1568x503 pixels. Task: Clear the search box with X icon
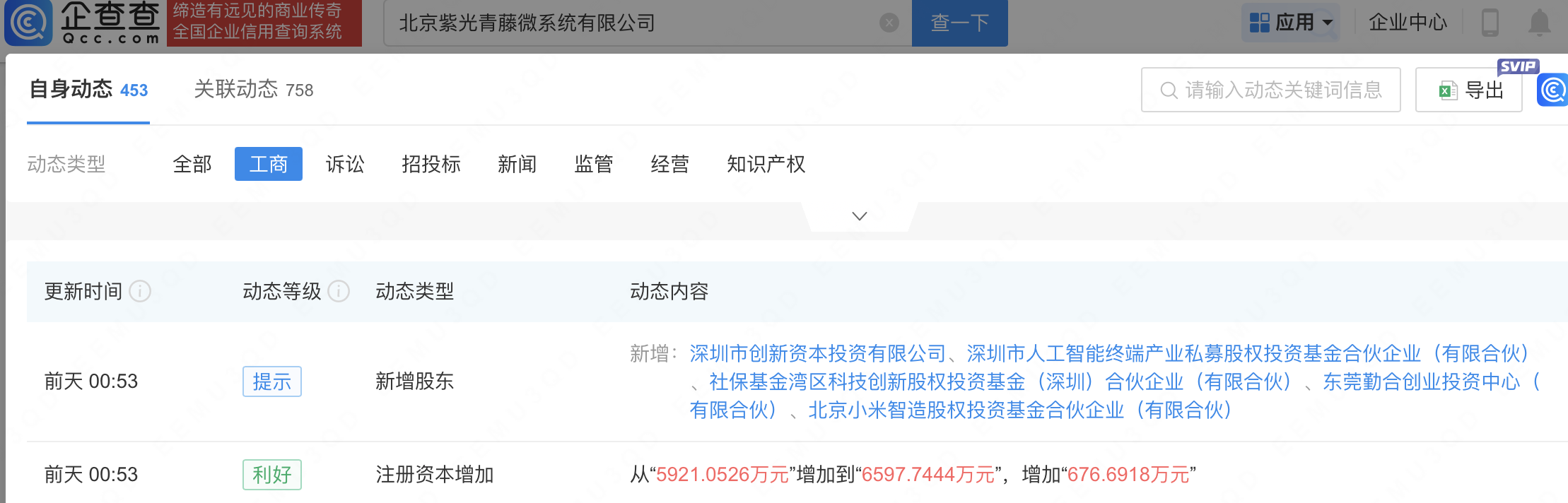point(889,23)
